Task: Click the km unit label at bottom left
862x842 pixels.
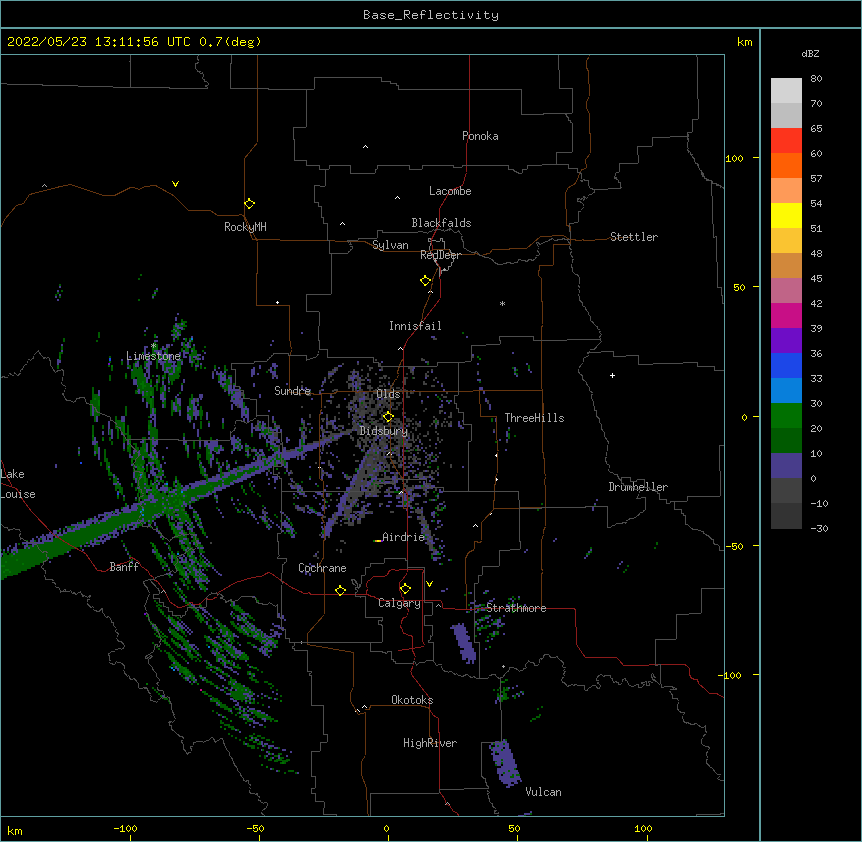Action: point(15,831)
